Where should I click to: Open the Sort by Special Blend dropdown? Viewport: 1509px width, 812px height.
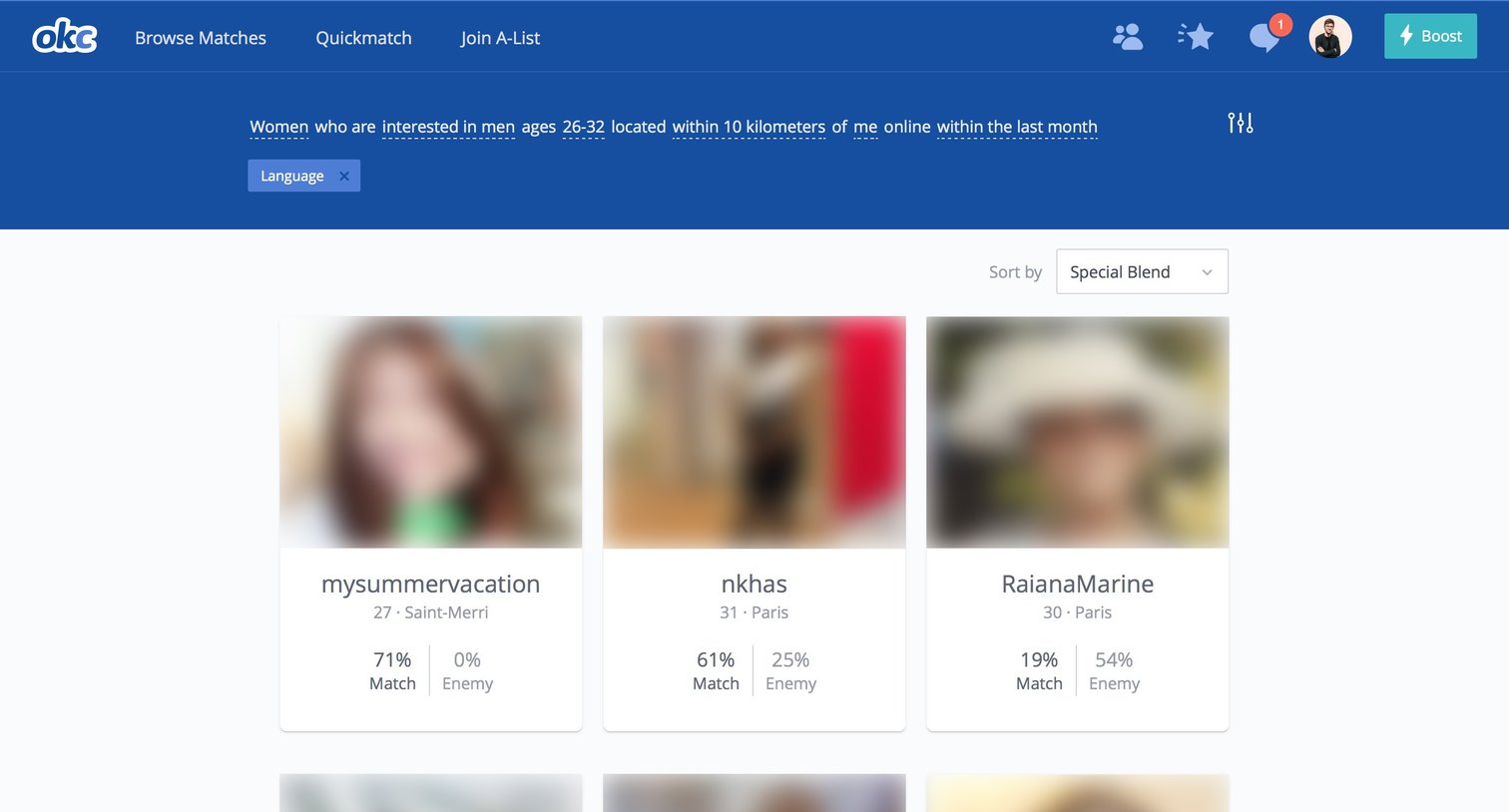pos(1142,271)
